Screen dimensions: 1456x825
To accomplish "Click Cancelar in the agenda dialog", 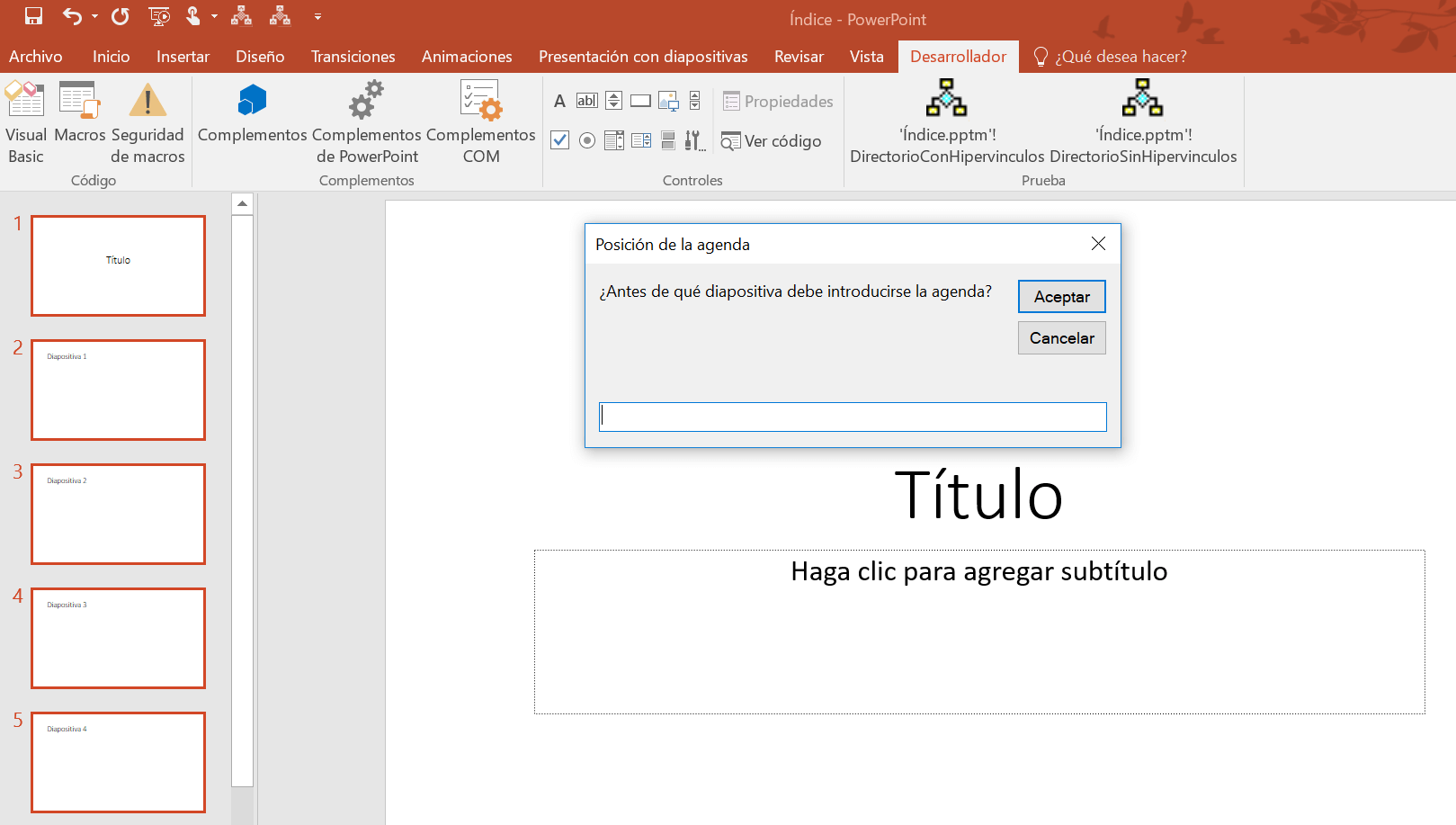I will pyautogui.click(x=1061, y=338).
